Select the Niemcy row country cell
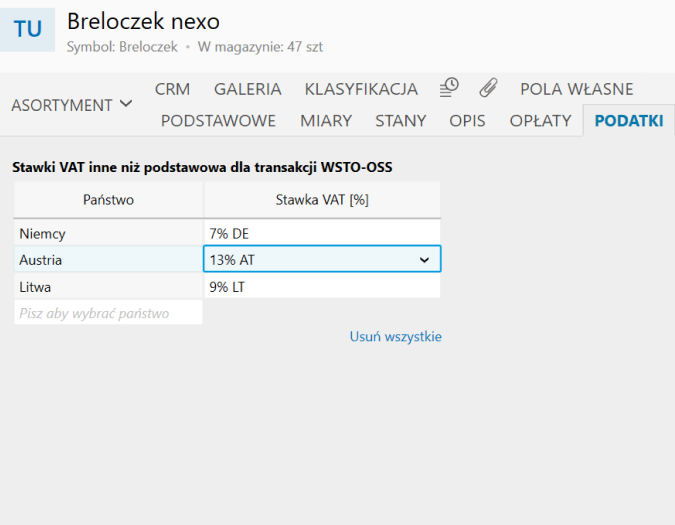The height and width of the screenshot is (525, 675). [108, 233]
